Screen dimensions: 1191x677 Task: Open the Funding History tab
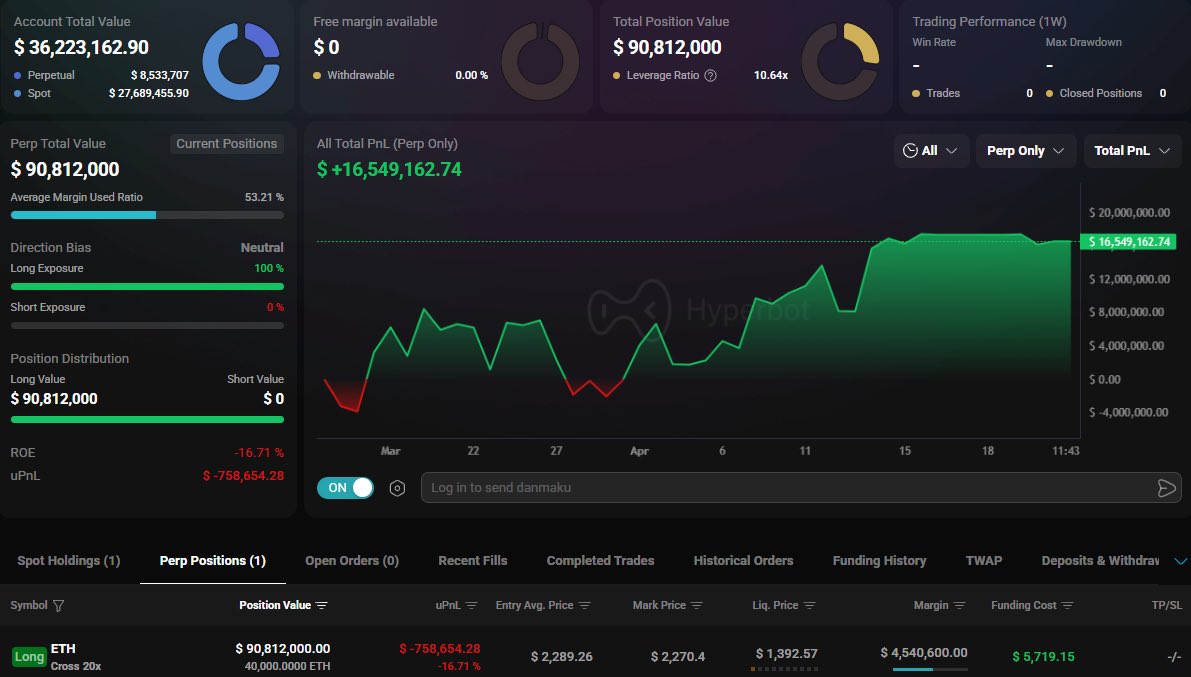(x=880, y=561)
